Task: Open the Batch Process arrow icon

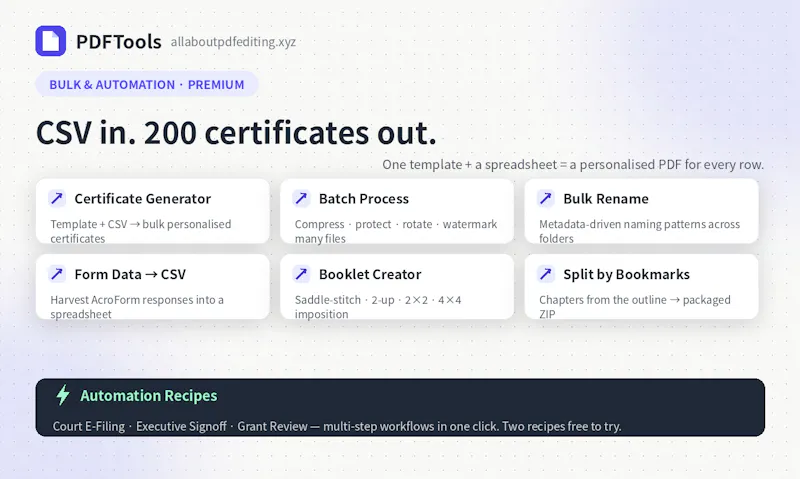Action: click(302, 198)
